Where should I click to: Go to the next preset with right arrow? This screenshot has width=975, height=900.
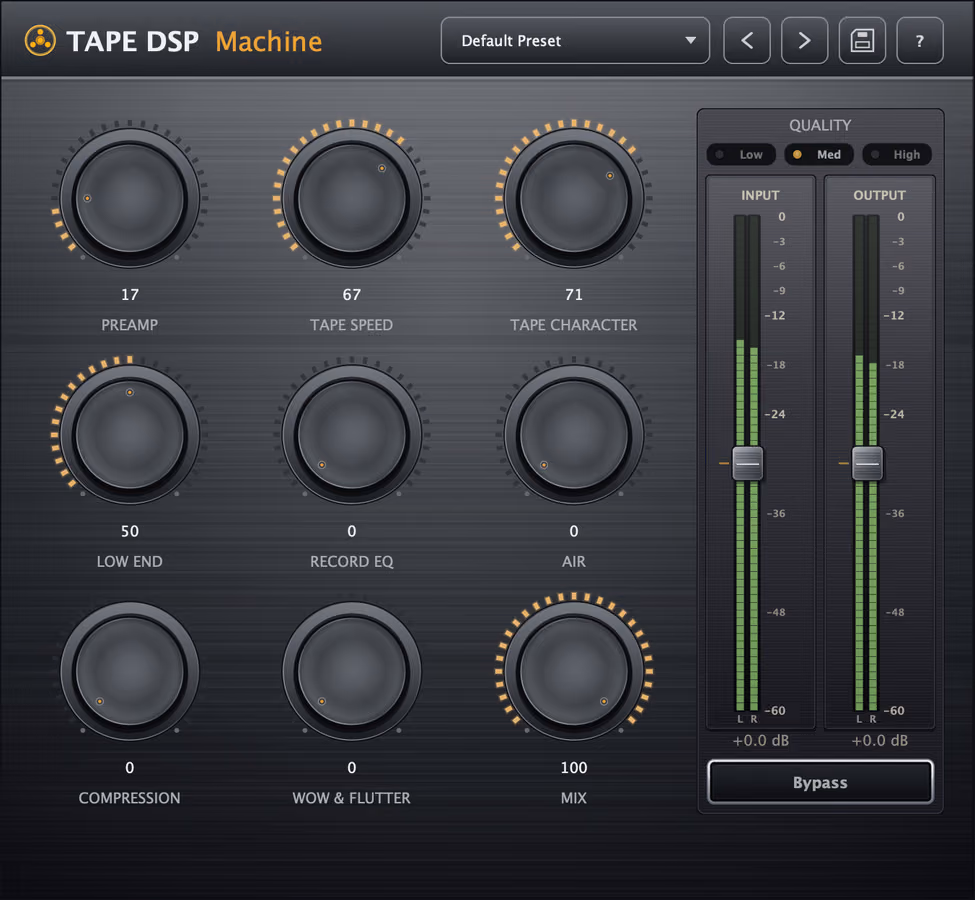(805, 41)
